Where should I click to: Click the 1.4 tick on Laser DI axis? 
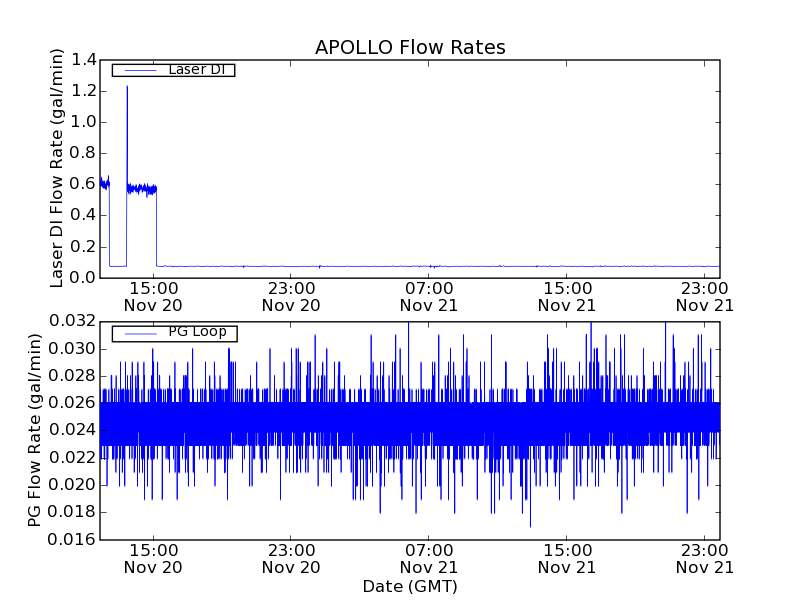pyautogui.click(x=84, y=60)
